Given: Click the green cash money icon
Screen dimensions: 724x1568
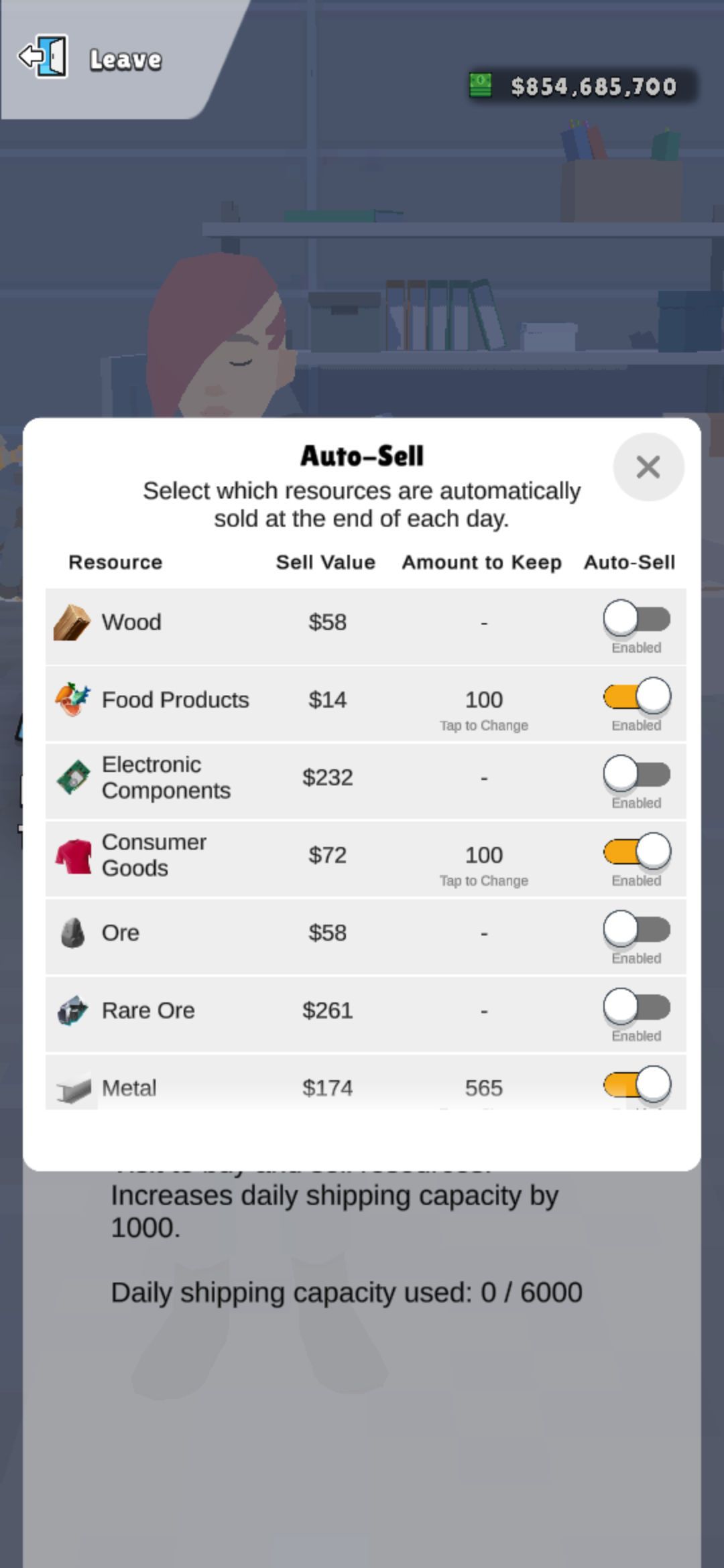Looking at the screenshot, I should [480, 85].
